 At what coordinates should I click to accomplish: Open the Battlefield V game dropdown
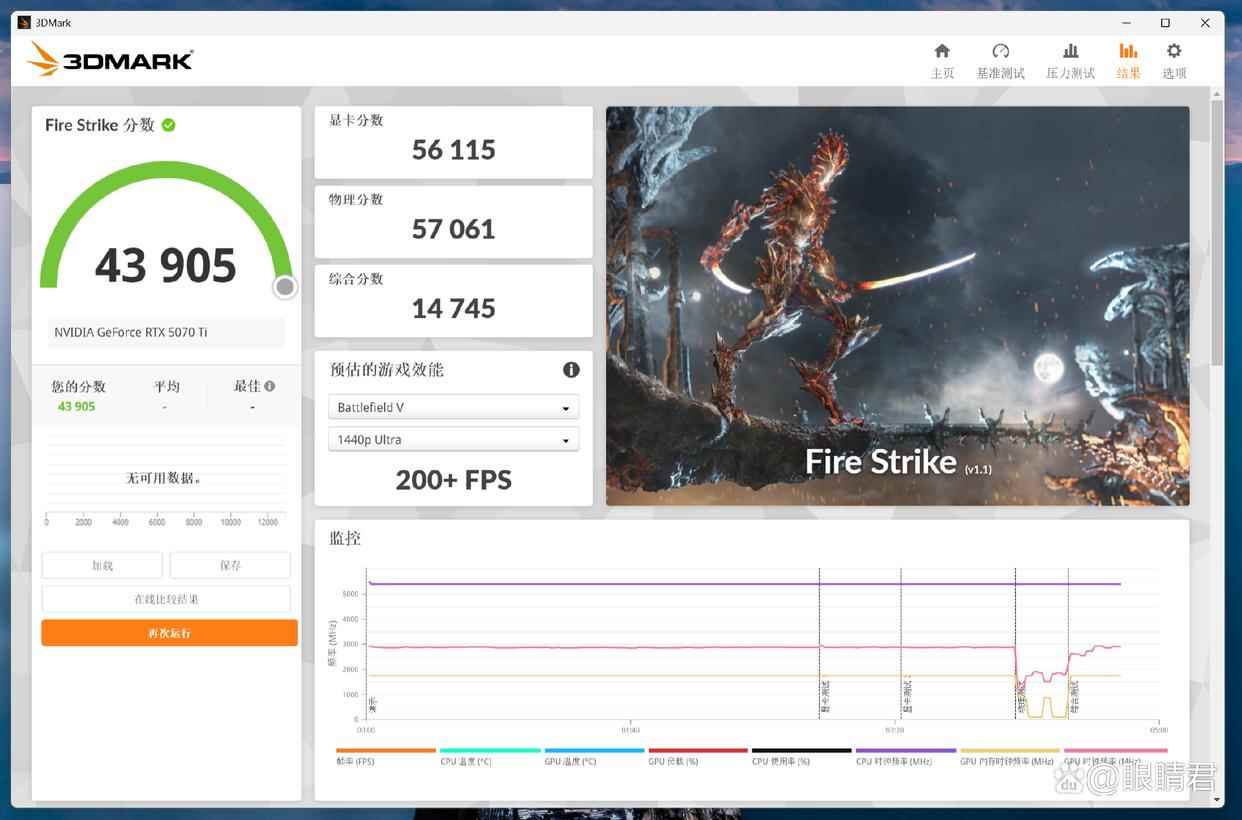coord(453,407)
